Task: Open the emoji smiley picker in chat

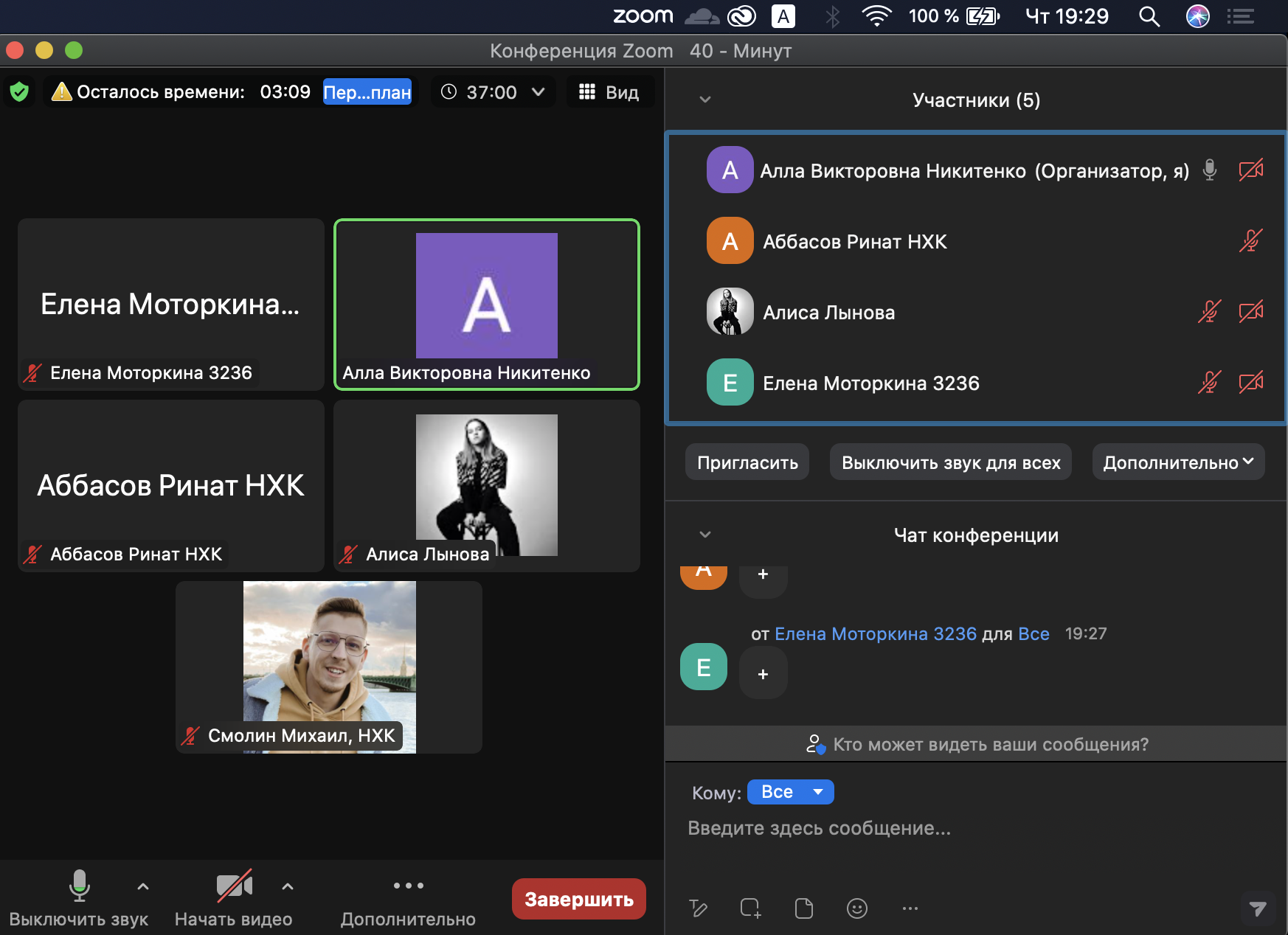Action: point(857,908)
